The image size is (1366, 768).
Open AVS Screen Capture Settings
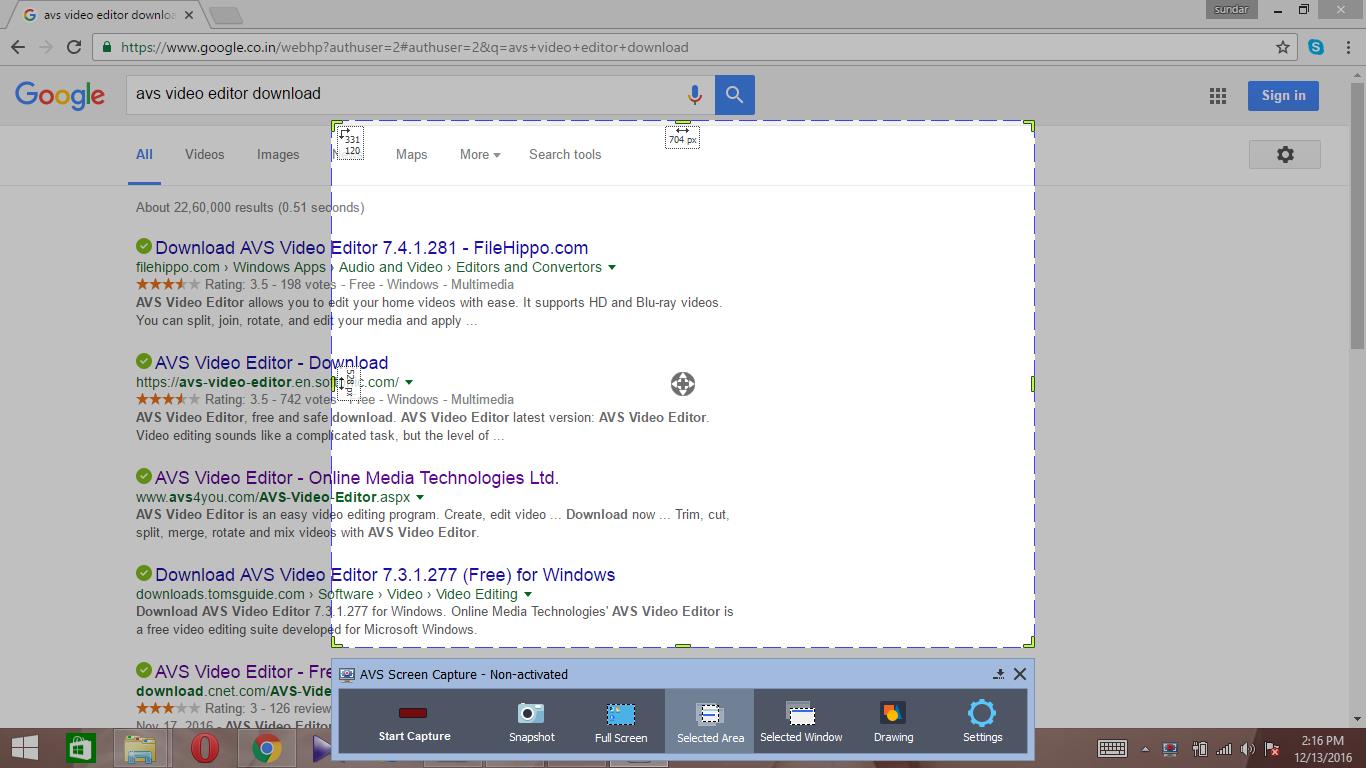[982, 722]
